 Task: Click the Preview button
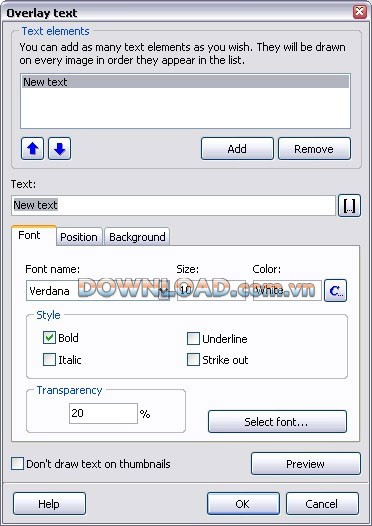pyautogui.click(x=306, y=464)
